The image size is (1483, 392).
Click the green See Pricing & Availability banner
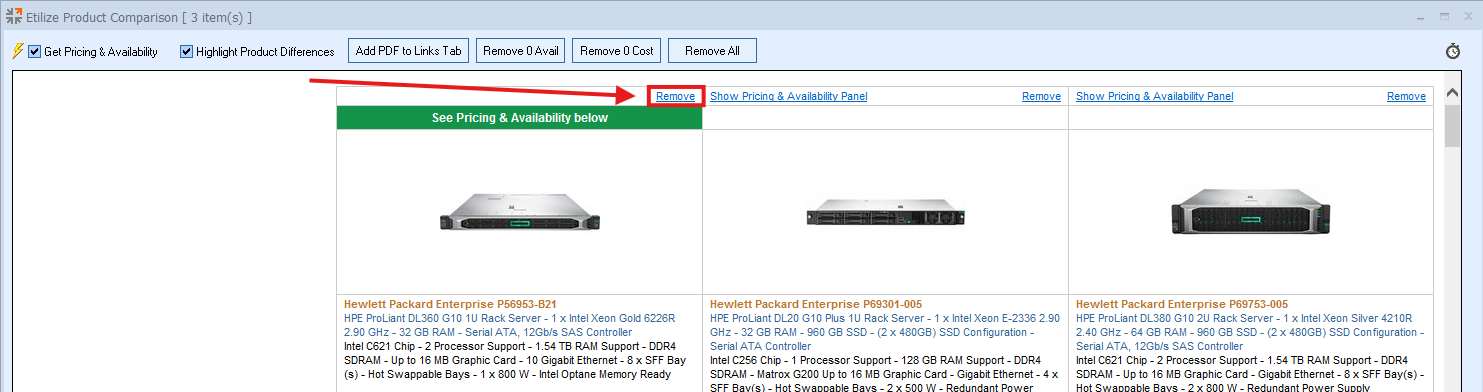pos(520,118)
